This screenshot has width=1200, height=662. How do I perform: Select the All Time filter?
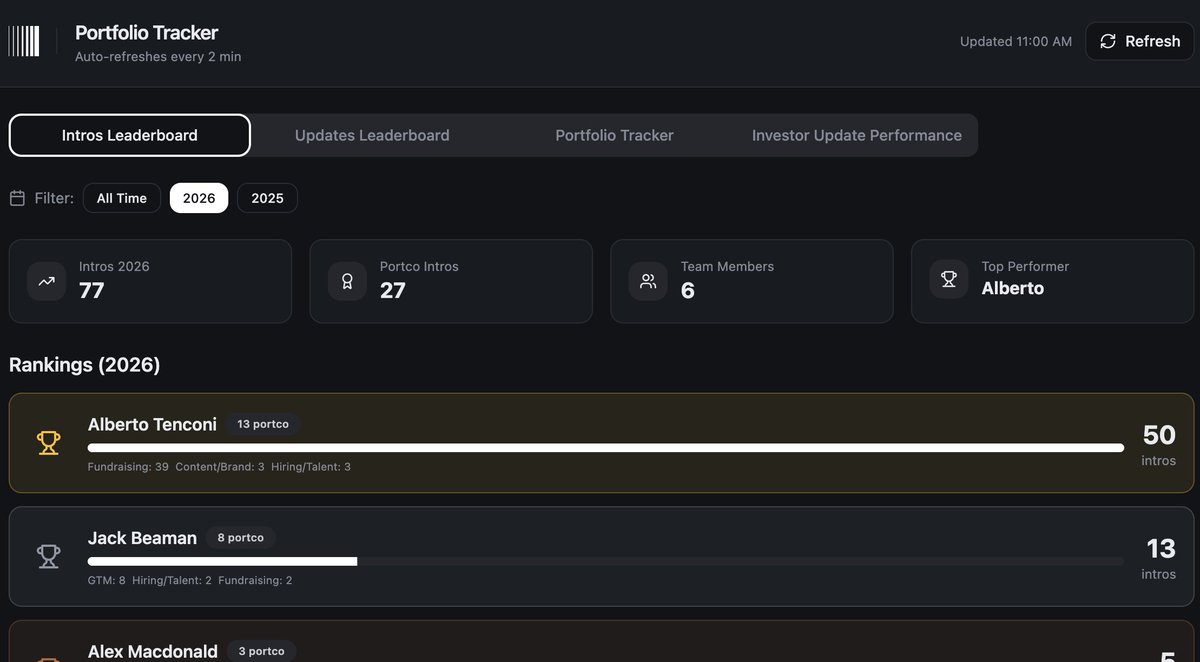[x=122, y=198]
